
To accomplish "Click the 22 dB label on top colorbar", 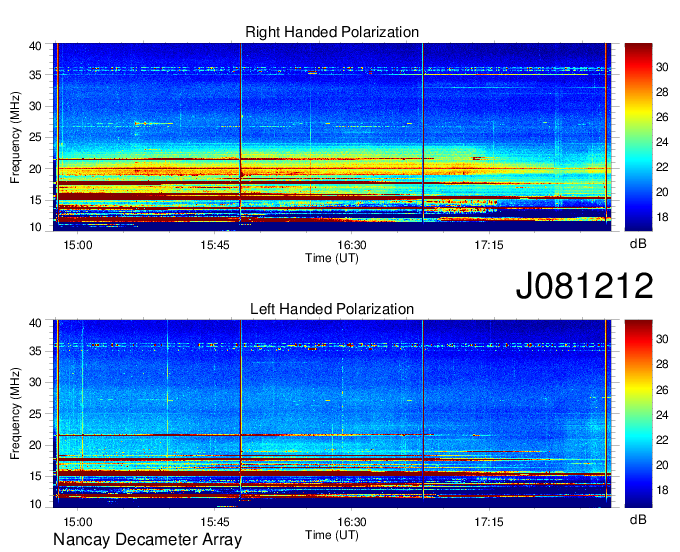I will click(662, 167).
